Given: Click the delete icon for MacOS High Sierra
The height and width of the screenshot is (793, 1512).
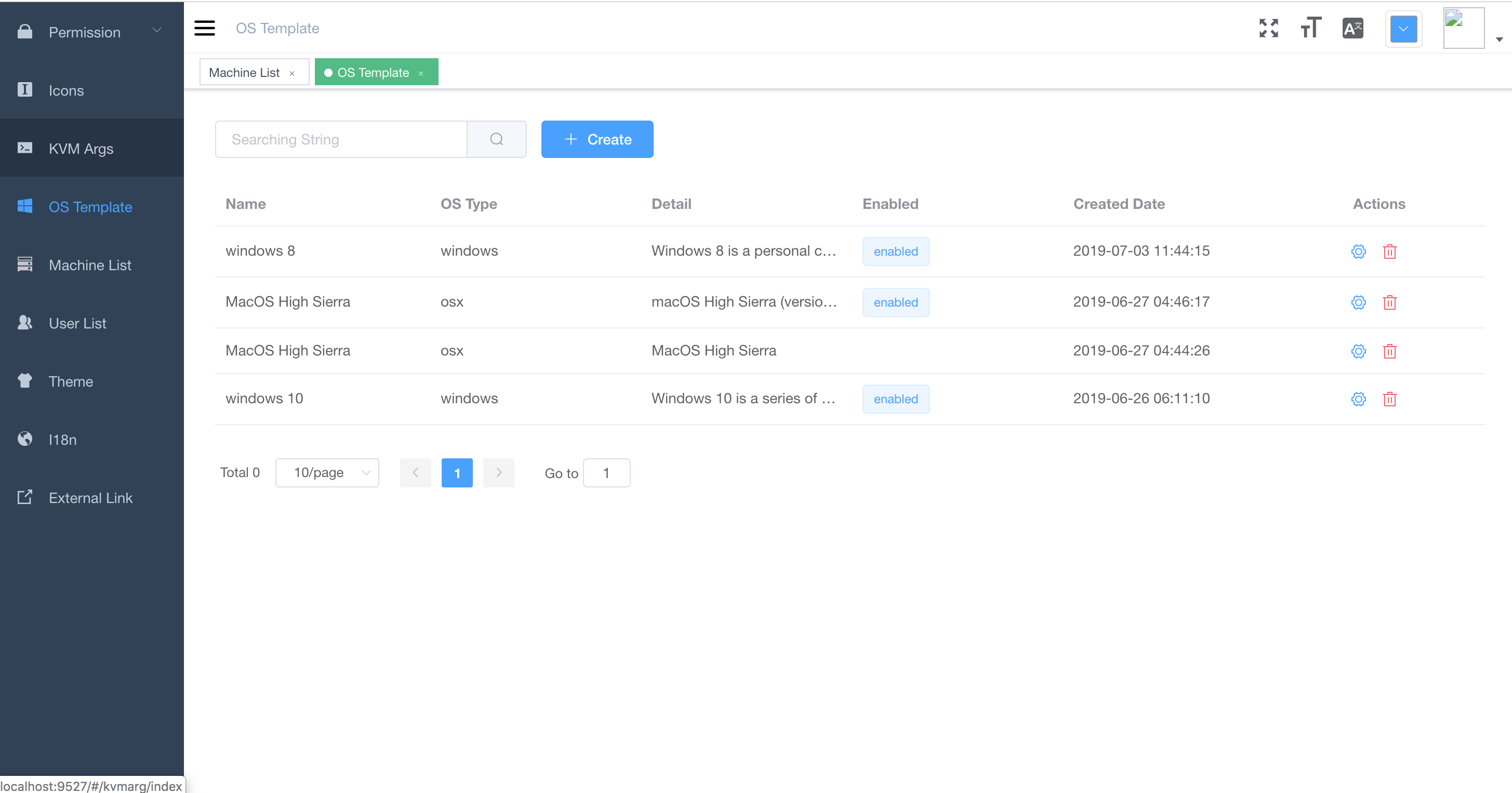Looking at the screenshot, I should [x=1390, y=302].
